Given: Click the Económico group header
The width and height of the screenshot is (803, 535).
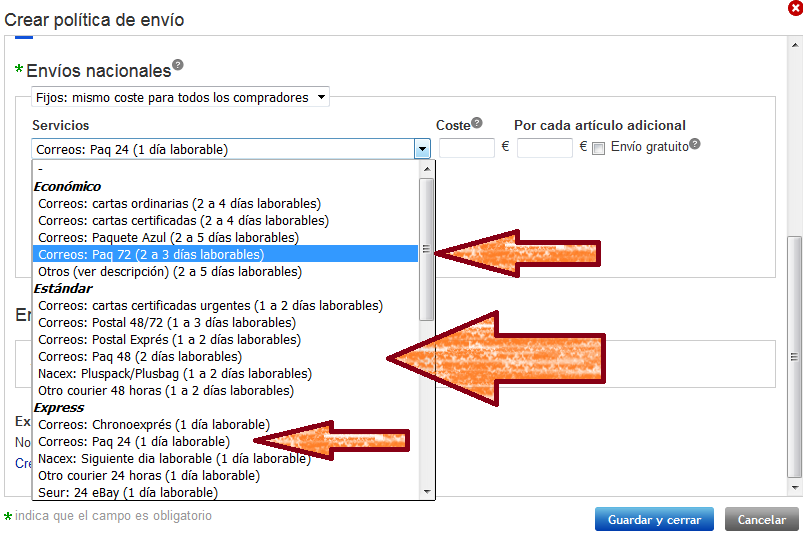Looking at the screenshot, I should pyautogui.click(x=67, y=186).
